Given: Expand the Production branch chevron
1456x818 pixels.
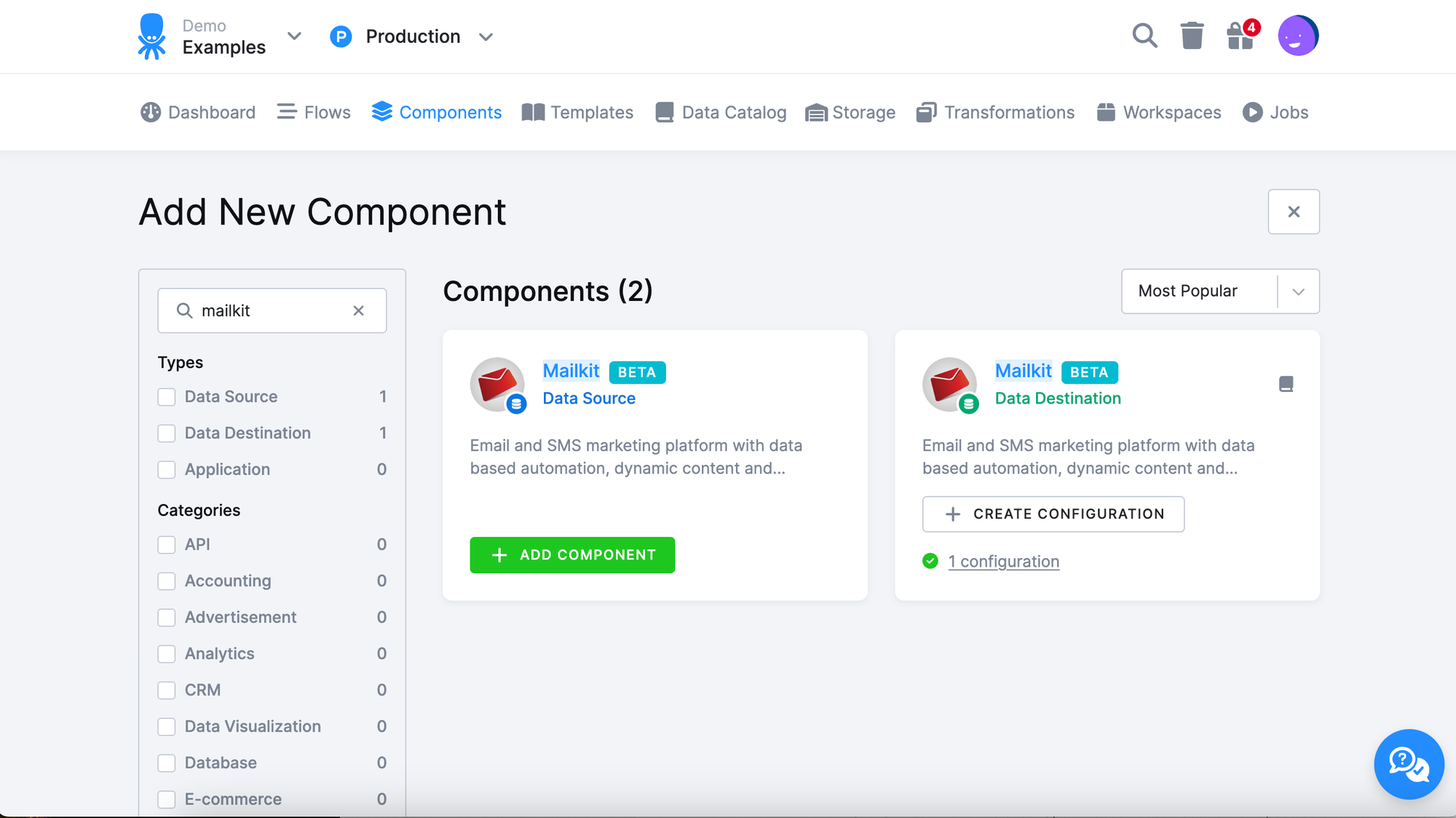Looking at the screenshot, I should [486, 36].
